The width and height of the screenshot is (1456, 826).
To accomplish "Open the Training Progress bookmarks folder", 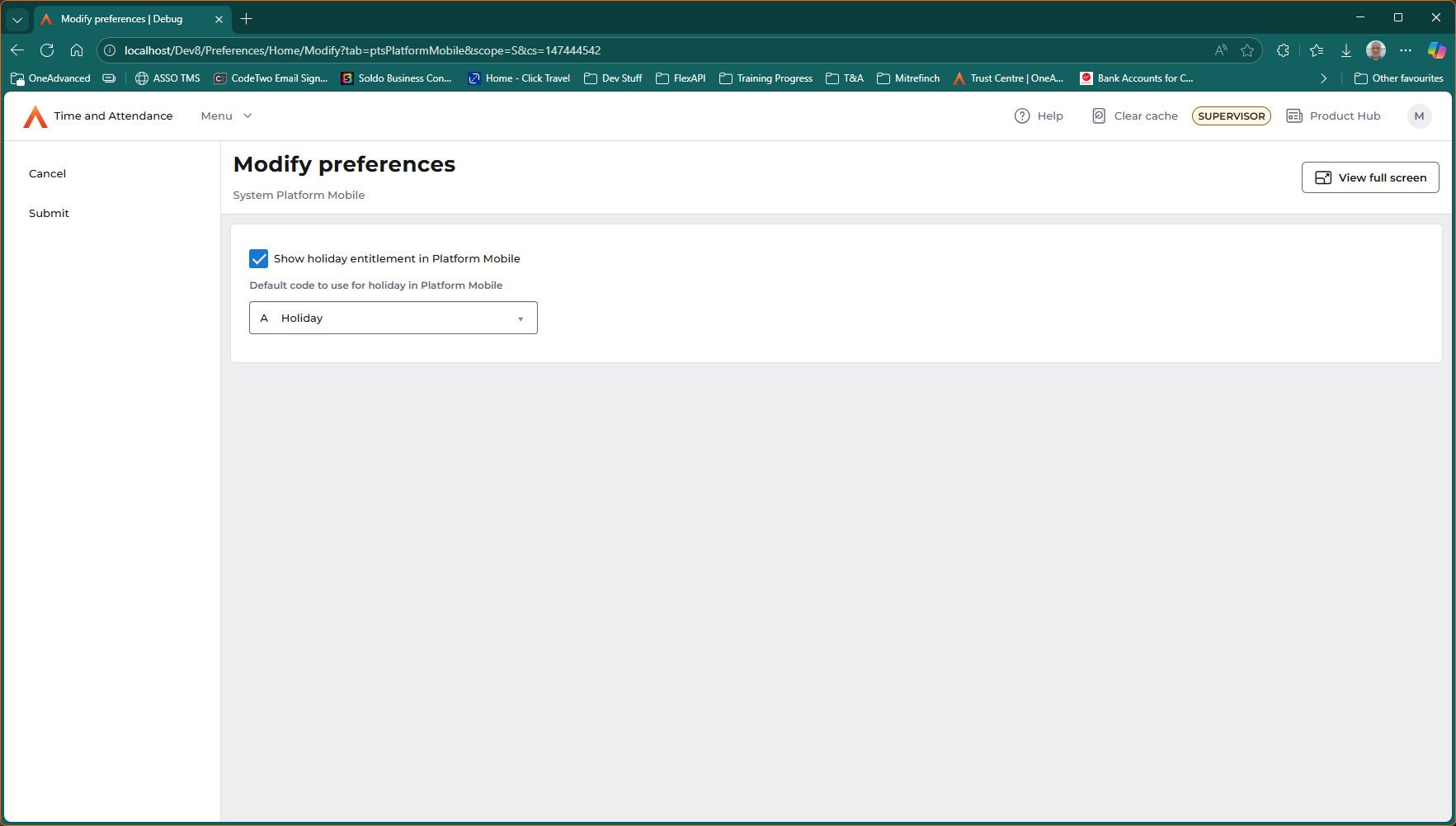I will (766, 78).
